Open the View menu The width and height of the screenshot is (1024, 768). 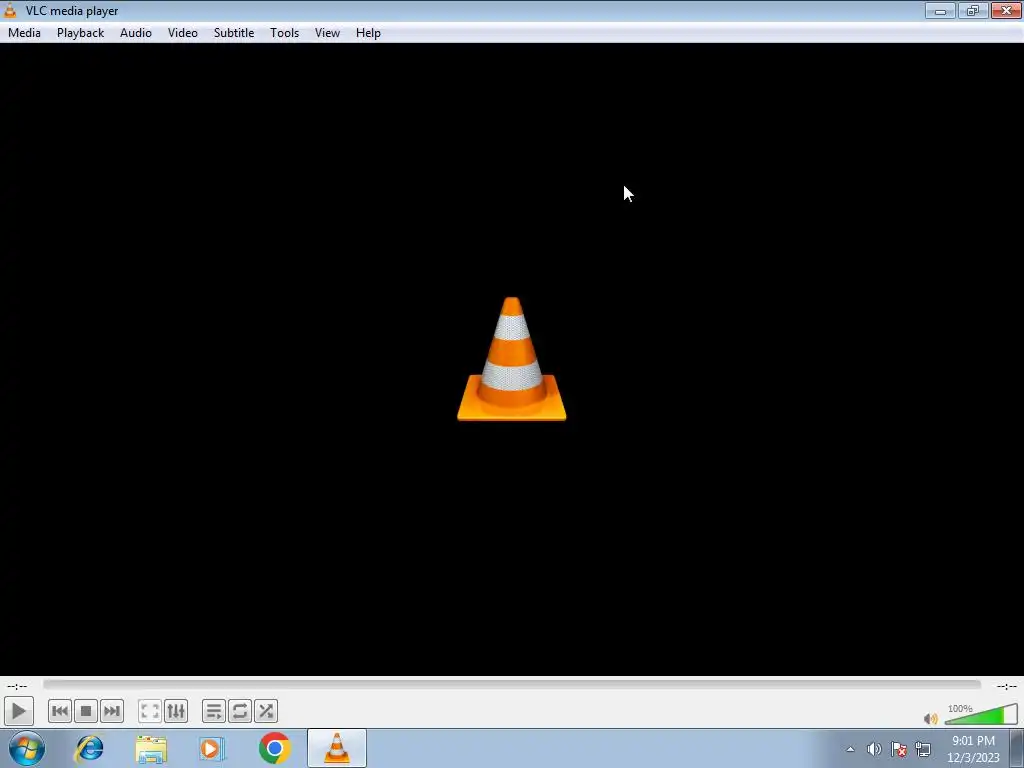[x=327, y=33]
